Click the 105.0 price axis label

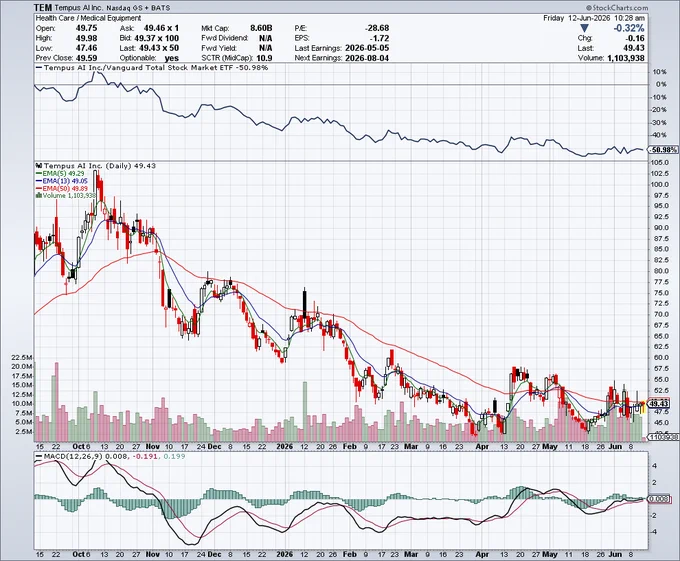(x=659, y=163)
